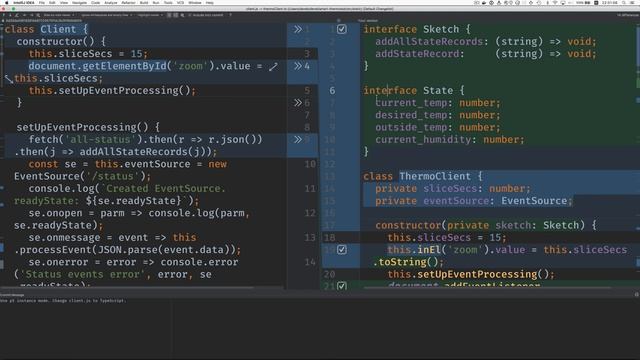Go to previous difference arrow in toolbar
Viewport: 640px width, 360px height.
[3, 15]
